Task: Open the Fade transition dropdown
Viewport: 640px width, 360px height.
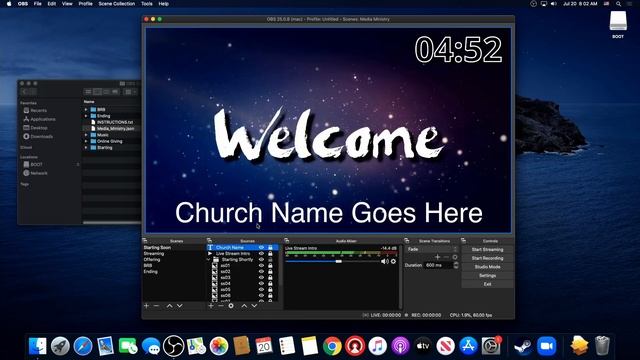Action: click(x=432, y=249)
